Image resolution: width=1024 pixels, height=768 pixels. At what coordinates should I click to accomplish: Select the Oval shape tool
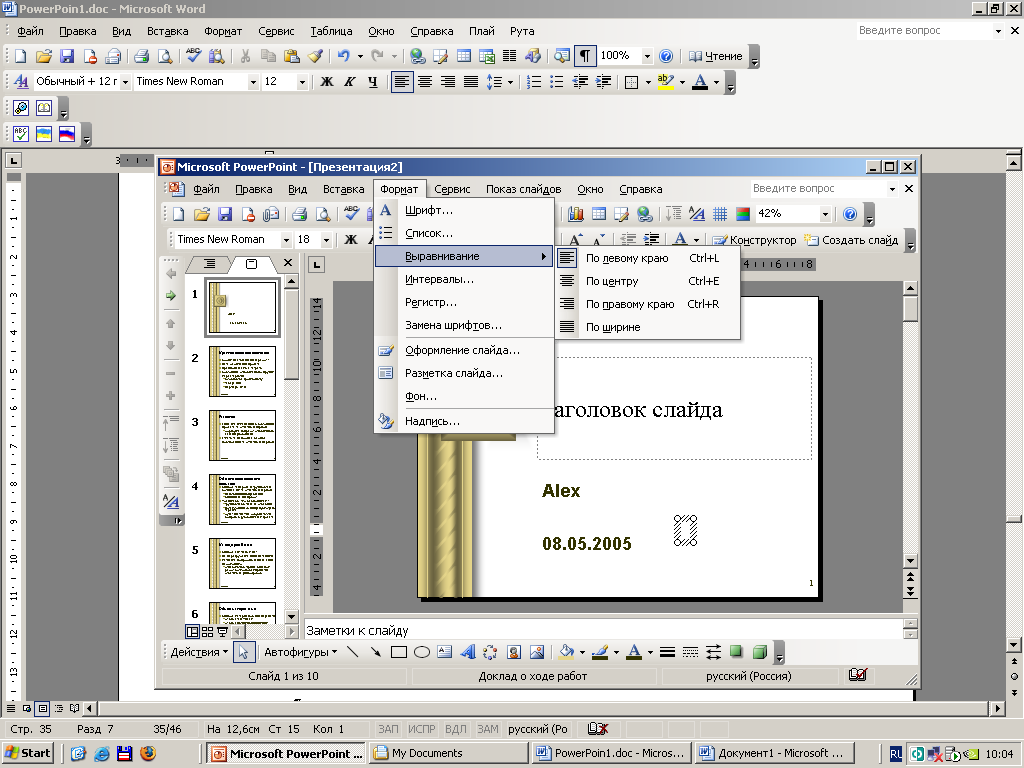422,652
